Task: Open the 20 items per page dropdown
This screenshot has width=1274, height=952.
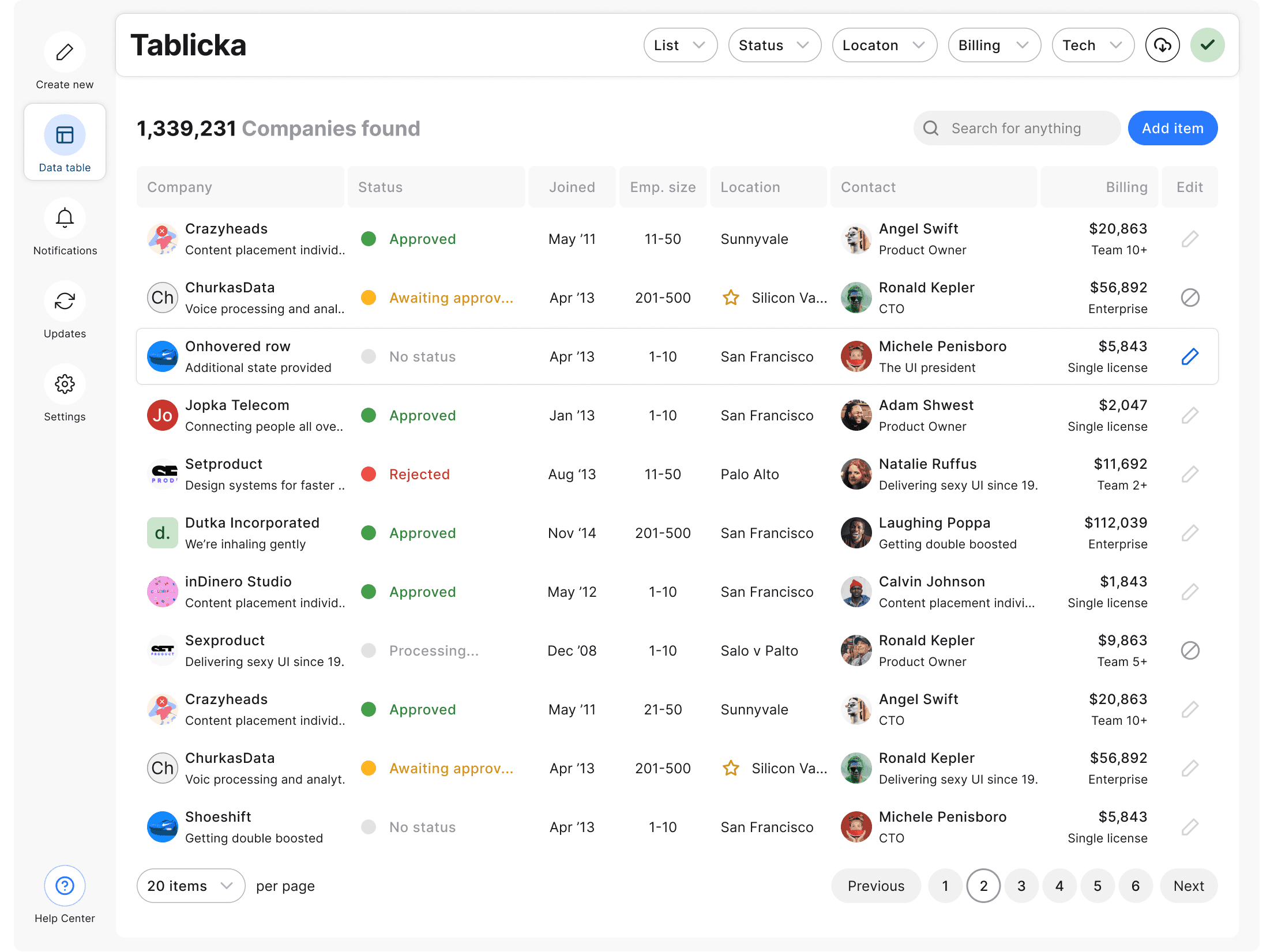Action: [190, 886]
